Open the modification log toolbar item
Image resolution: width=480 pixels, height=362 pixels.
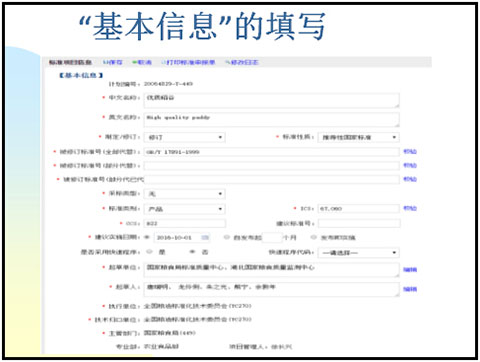pyautogui.click(x=242, y=62)
